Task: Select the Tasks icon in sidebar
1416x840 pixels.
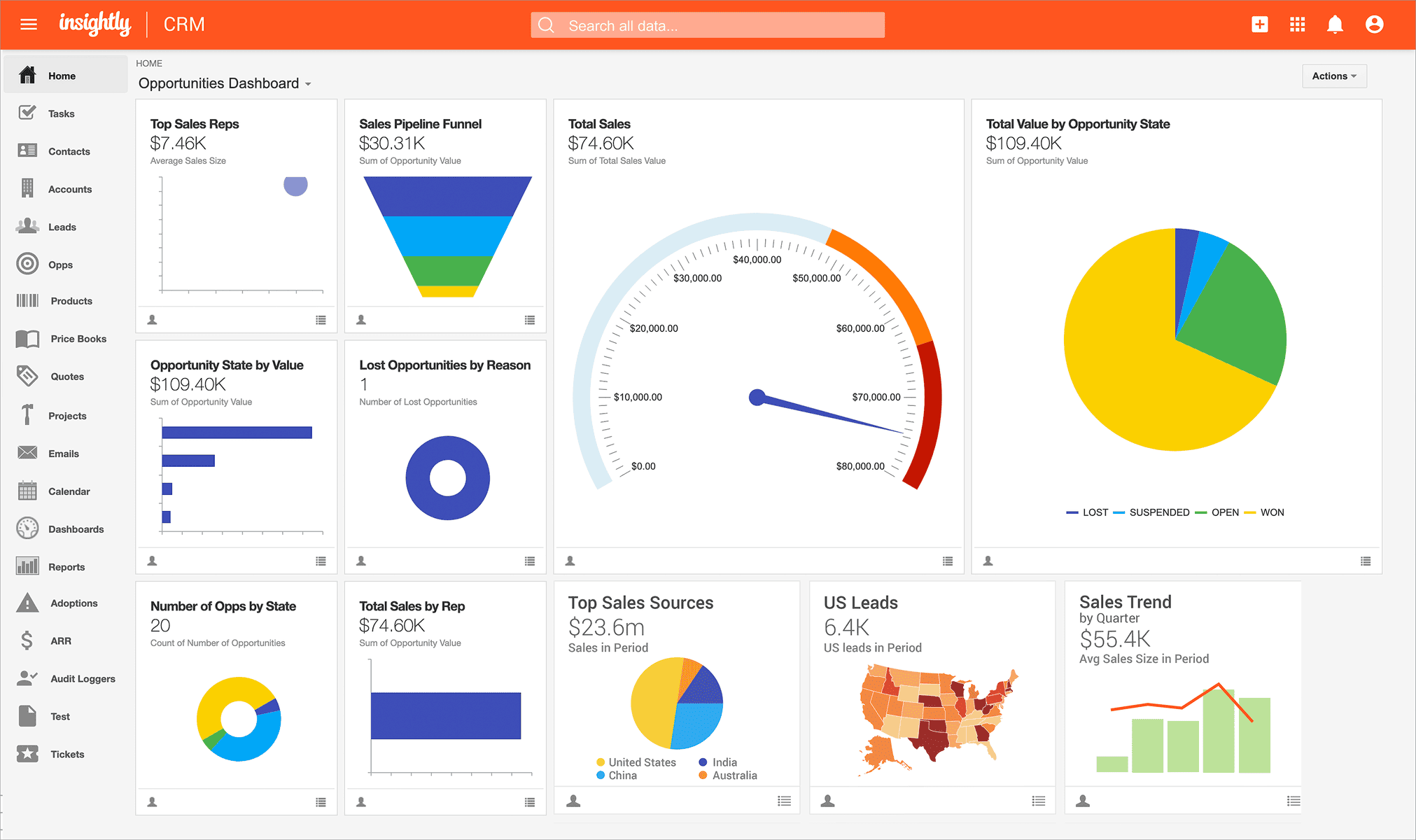Action: point(28,113)
